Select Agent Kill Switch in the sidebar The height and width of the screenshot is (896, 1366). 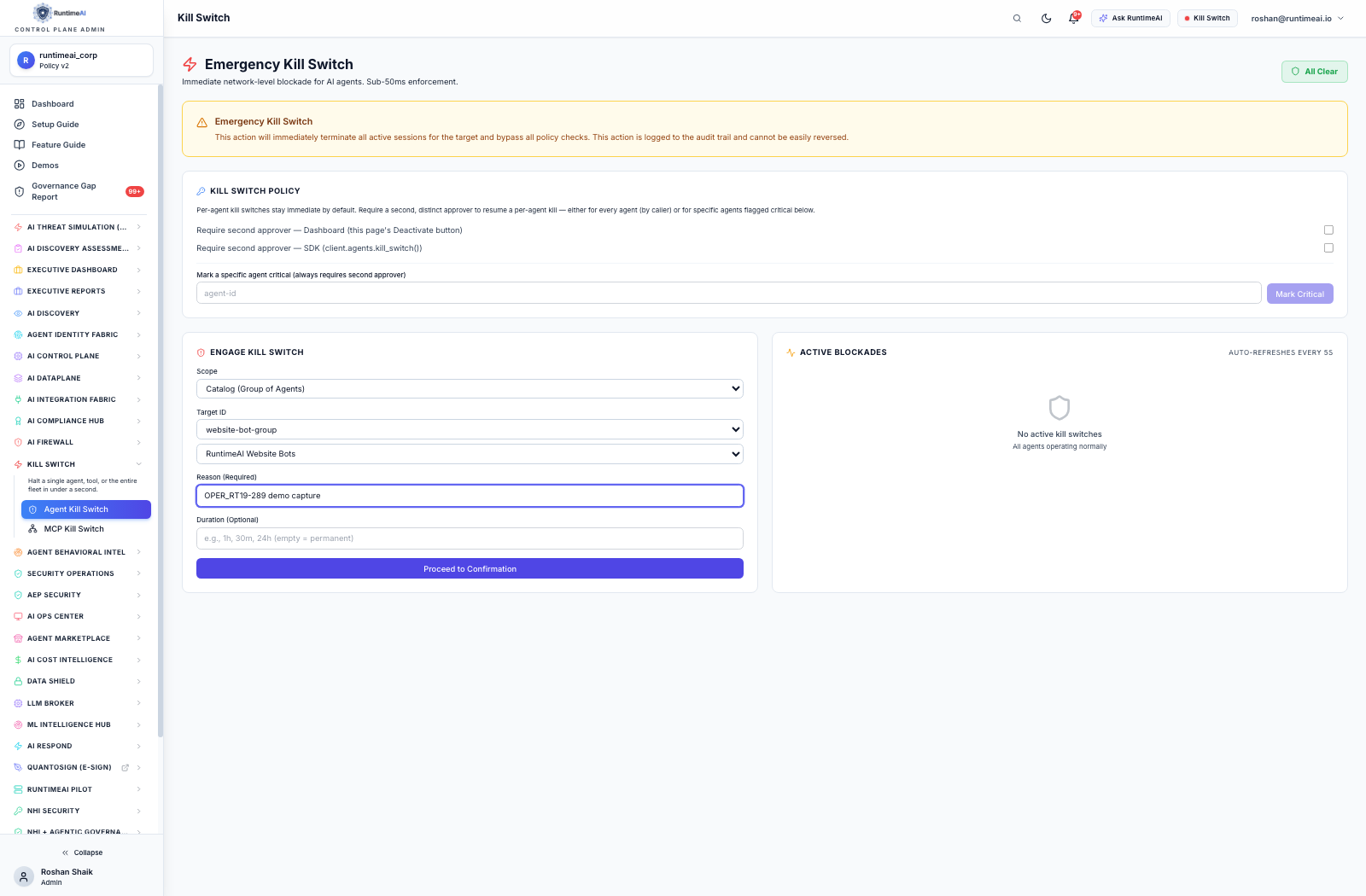click(x=86, y=509)
